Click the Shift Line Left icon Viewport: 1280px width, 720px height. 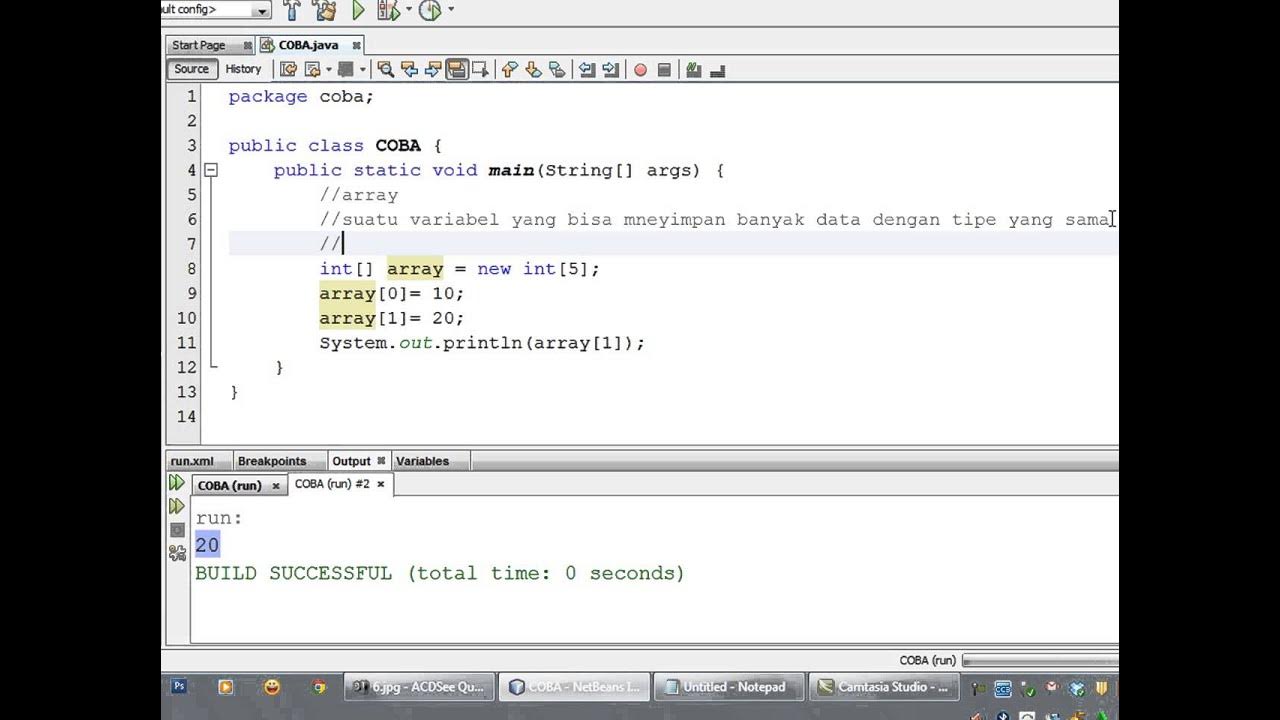tap(587, 69)
